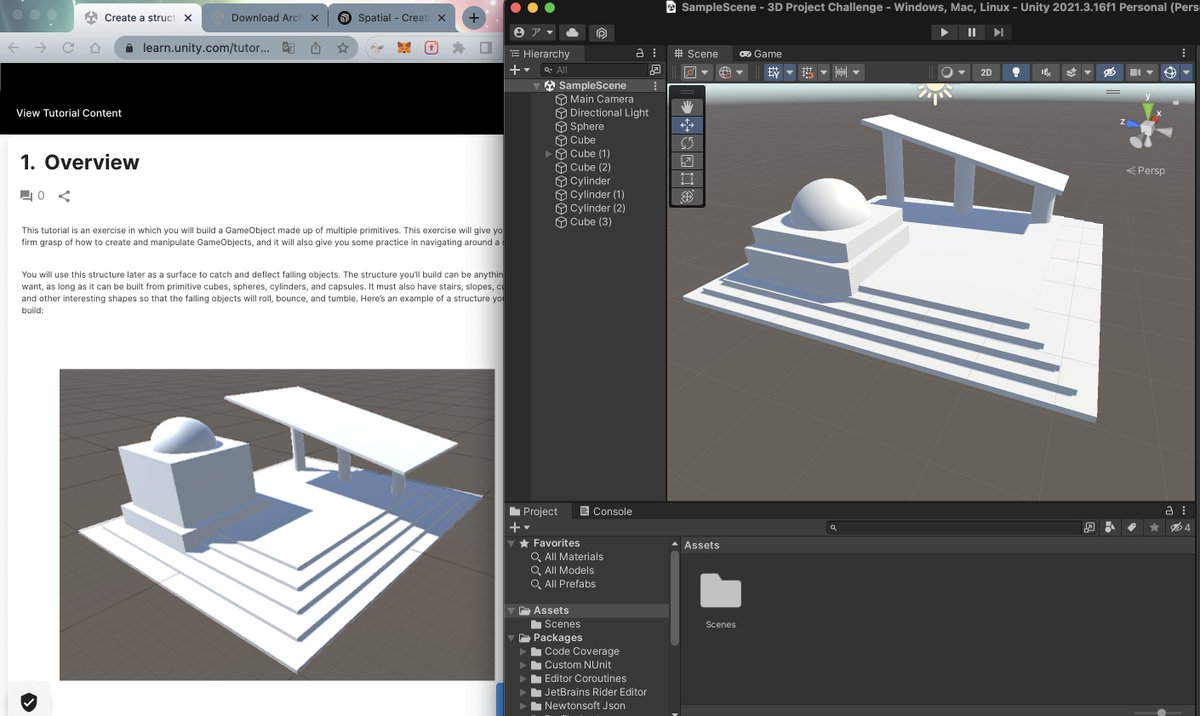The width and height of the screenshot is (1200, 716).
Task: Select the Rect tool in Scene overlay
Action: pos(686,179)
